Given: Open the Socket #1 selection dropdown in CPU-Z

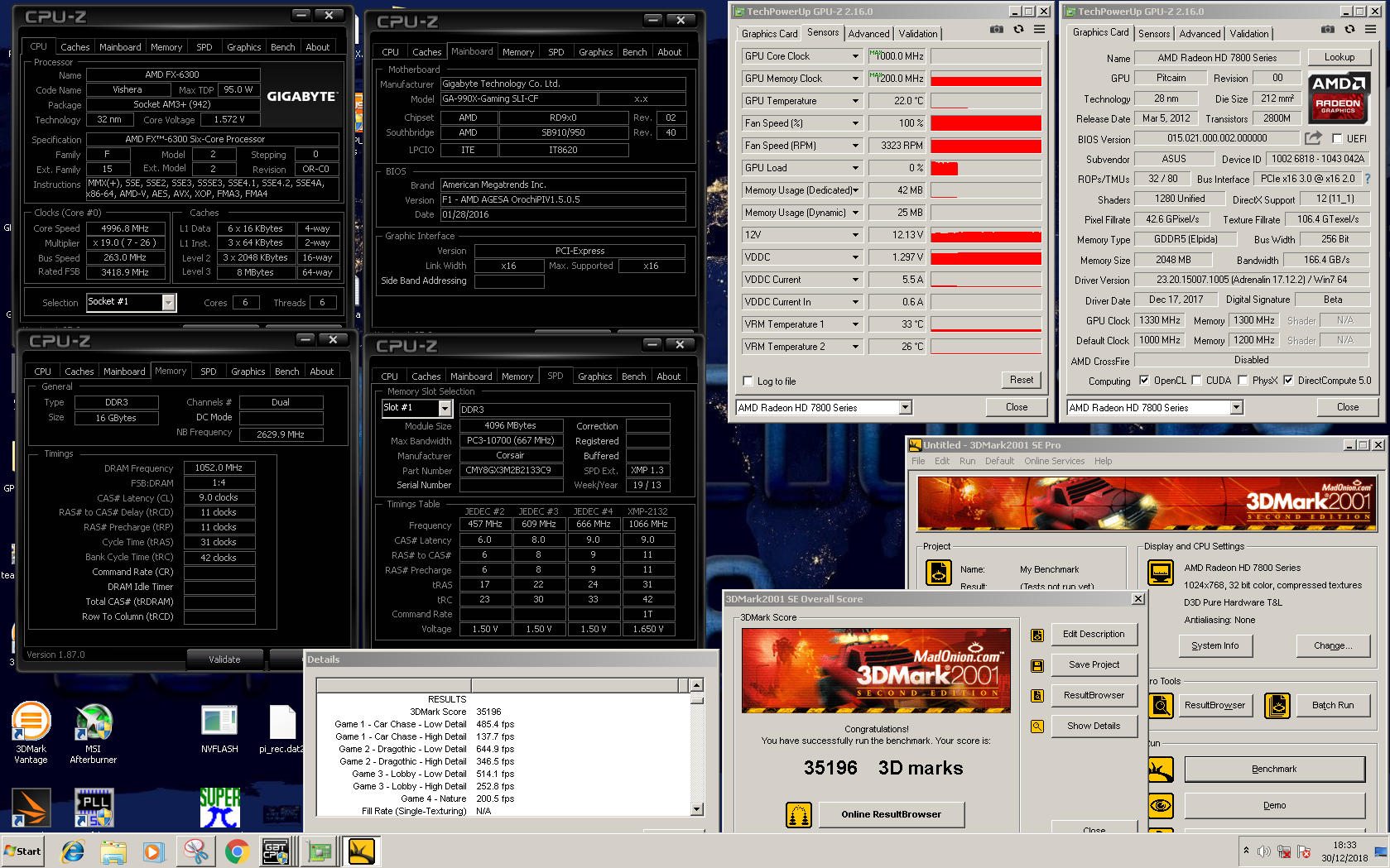Looking at the screenshot, I should [168, 303].
